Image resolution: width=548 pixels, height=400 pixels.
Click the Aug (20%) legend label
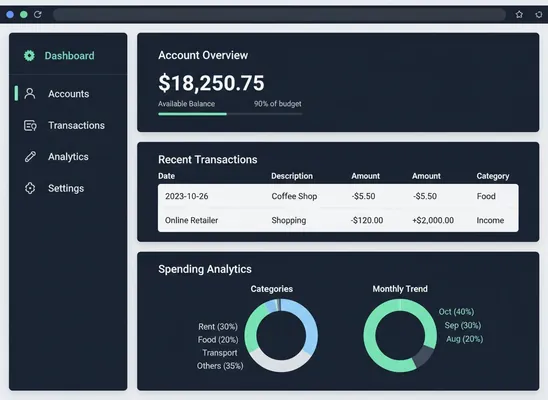pyautogui.click(x=464, y=339)
